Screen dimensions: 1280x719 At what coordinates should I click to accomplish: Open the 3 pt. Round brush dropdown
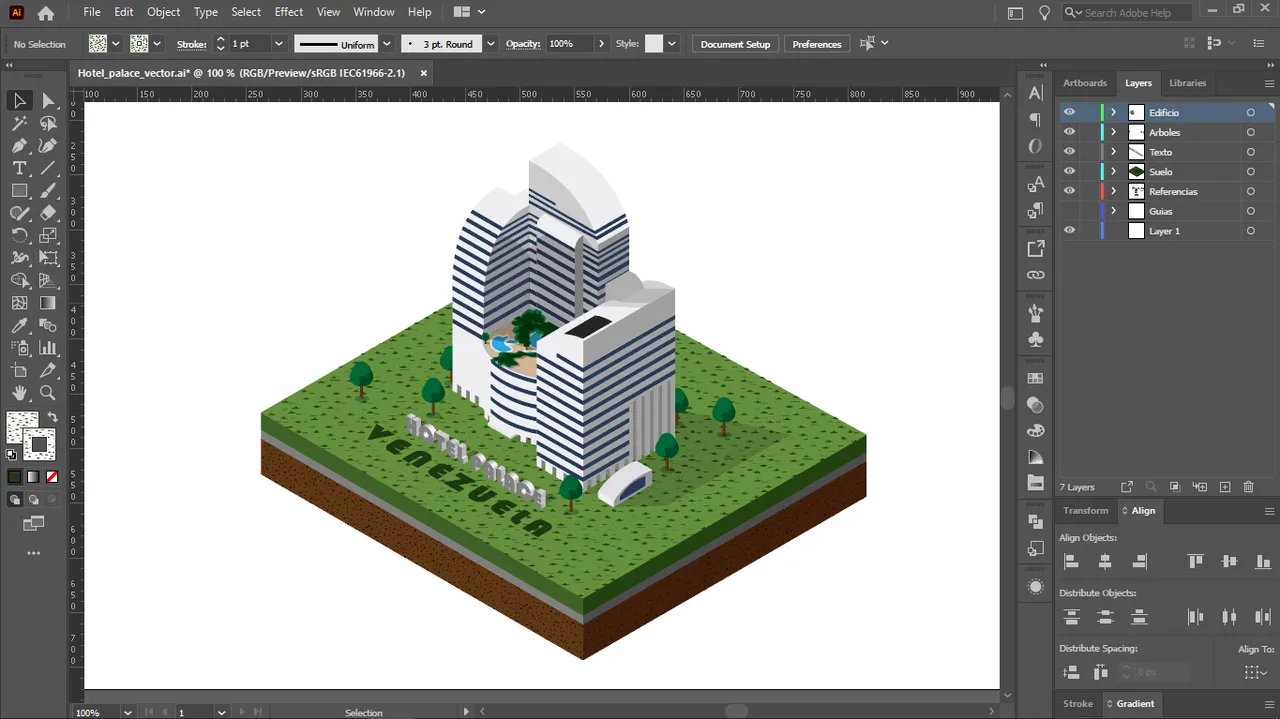[490, 44]
